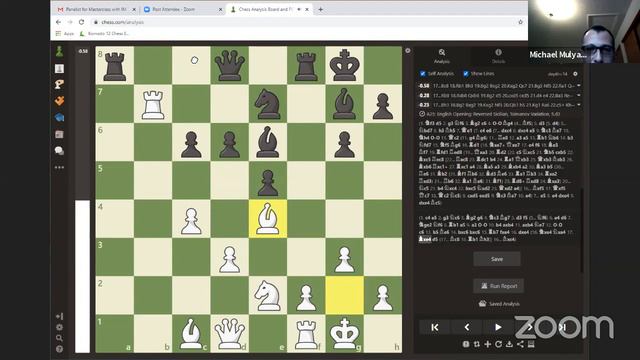640x360 pixels.
Task: Select the white bishop on e4
Action: coord(268,219)
